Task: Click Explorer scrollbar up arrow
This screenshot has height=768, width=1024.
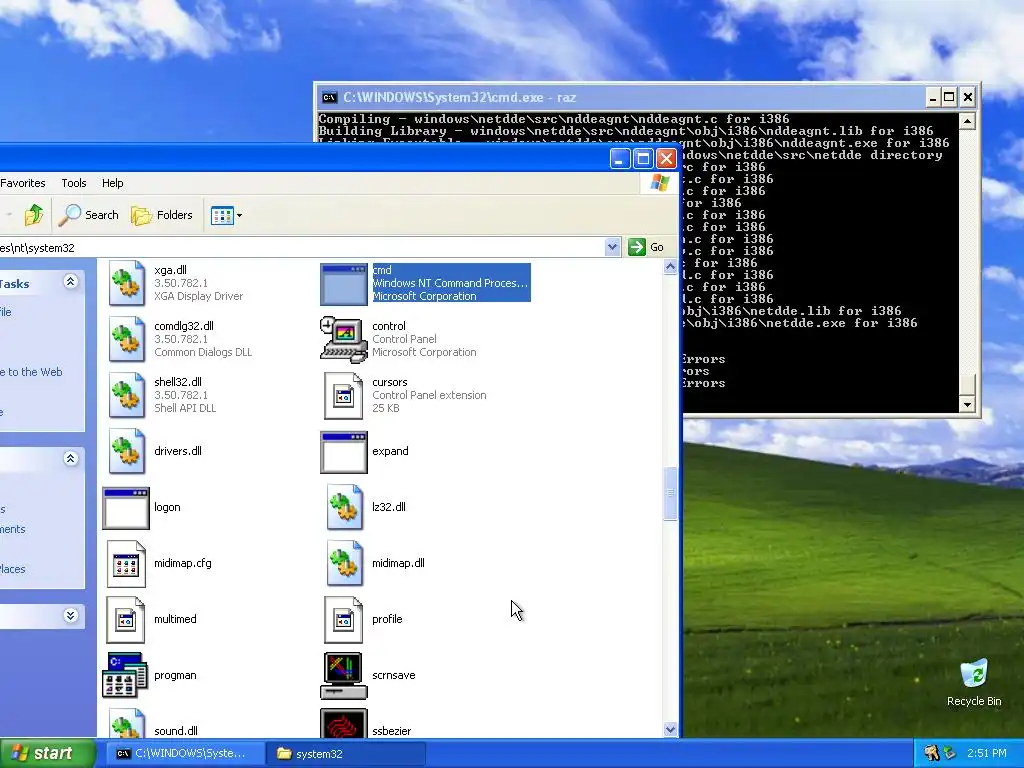Action: pos(670,266)
